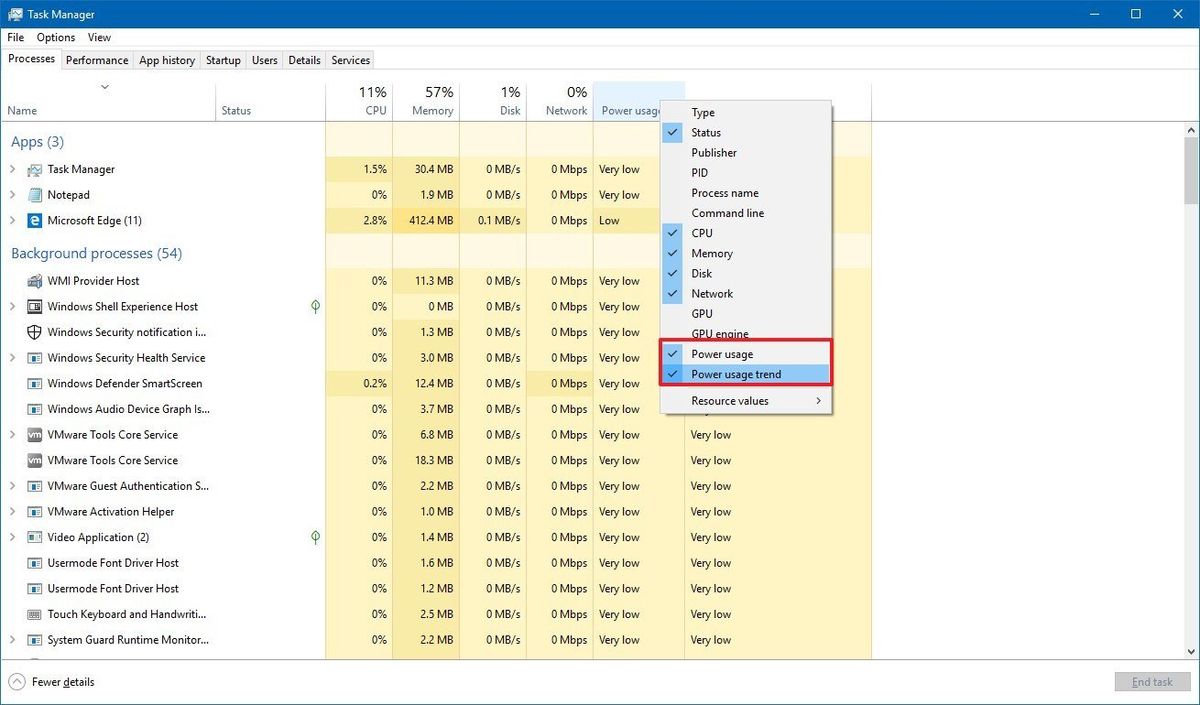Select the Windows Security notification icon
The width and height of the screenshot is (1200, 705).
point(34,332)
